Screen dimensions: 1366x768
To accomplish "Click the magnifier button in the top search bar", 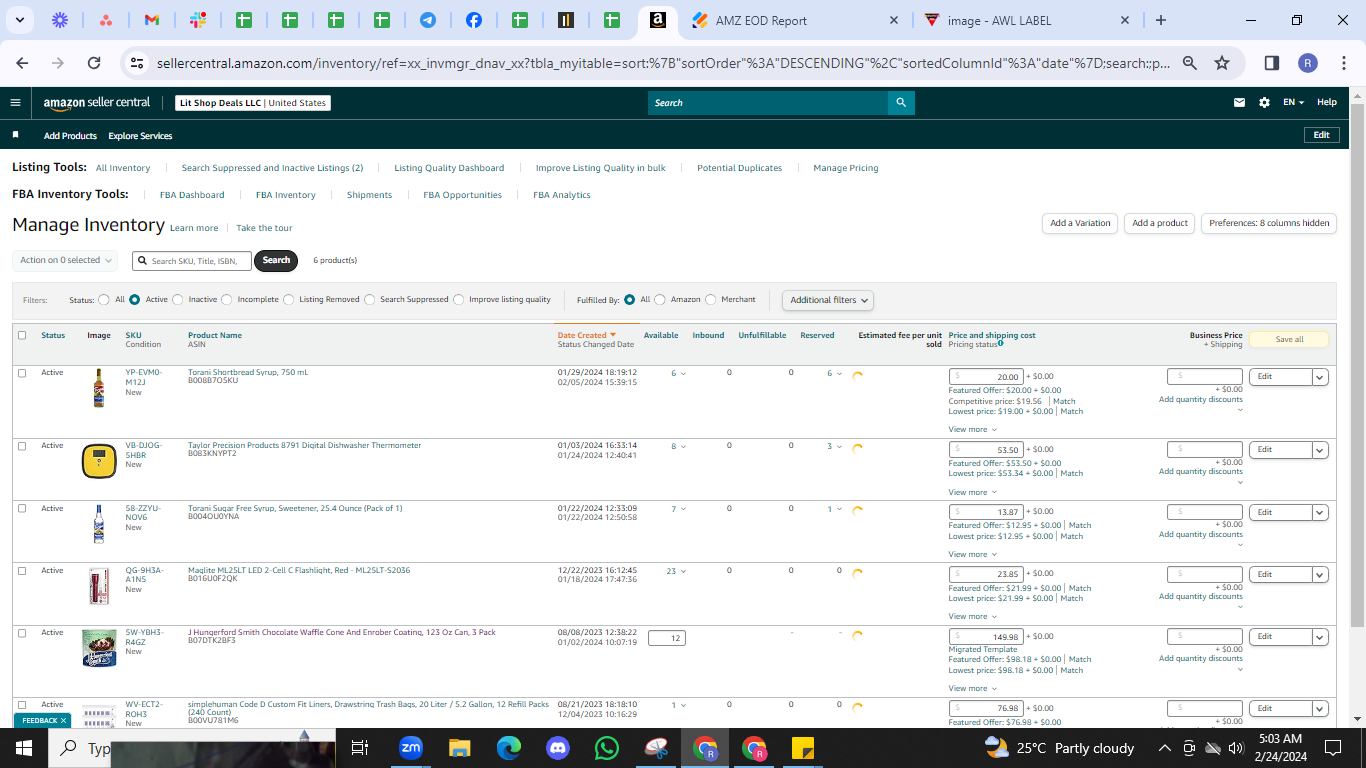I will (901, 102).
